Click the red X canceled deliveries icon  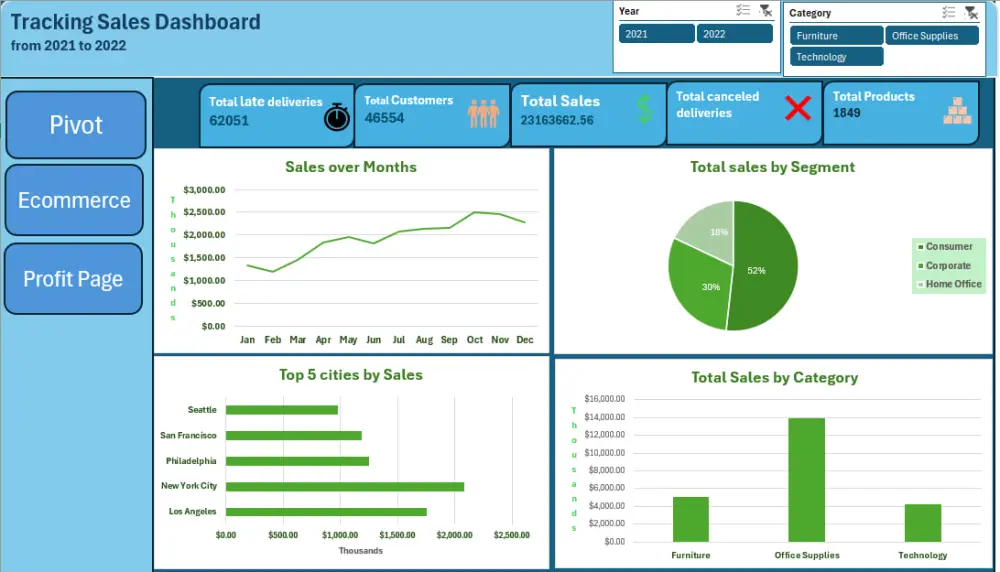pyautogui.click(x=798, y=108)
